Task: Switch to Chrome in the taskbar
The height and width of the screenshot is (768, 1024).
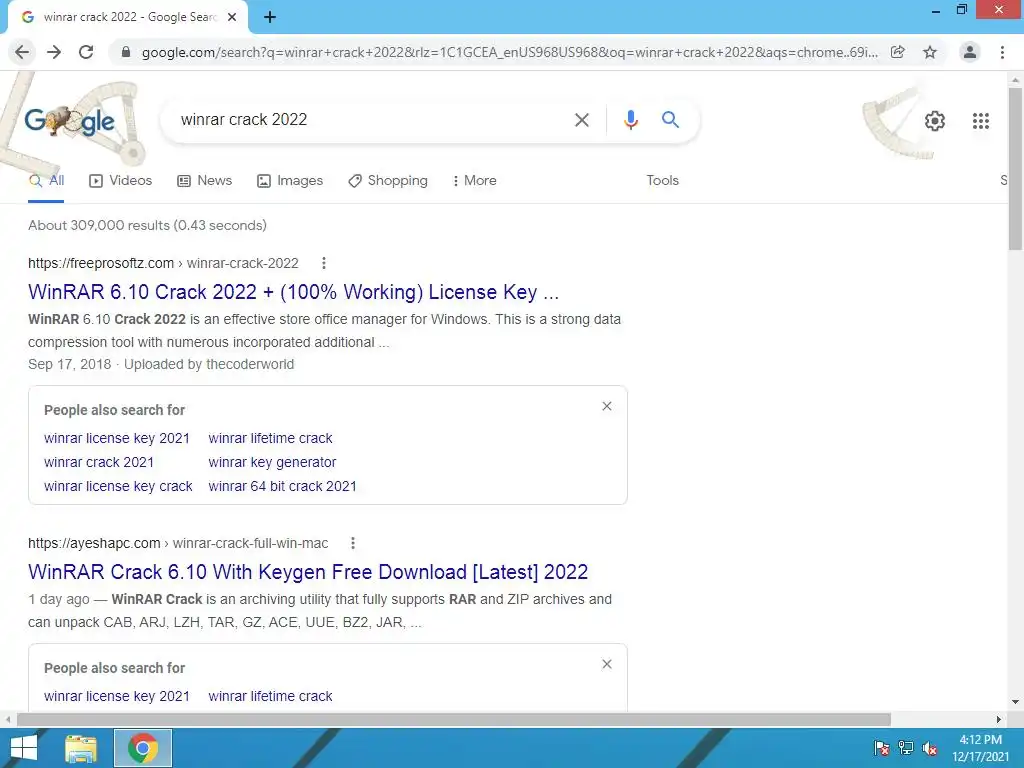Action: point(143,748)
